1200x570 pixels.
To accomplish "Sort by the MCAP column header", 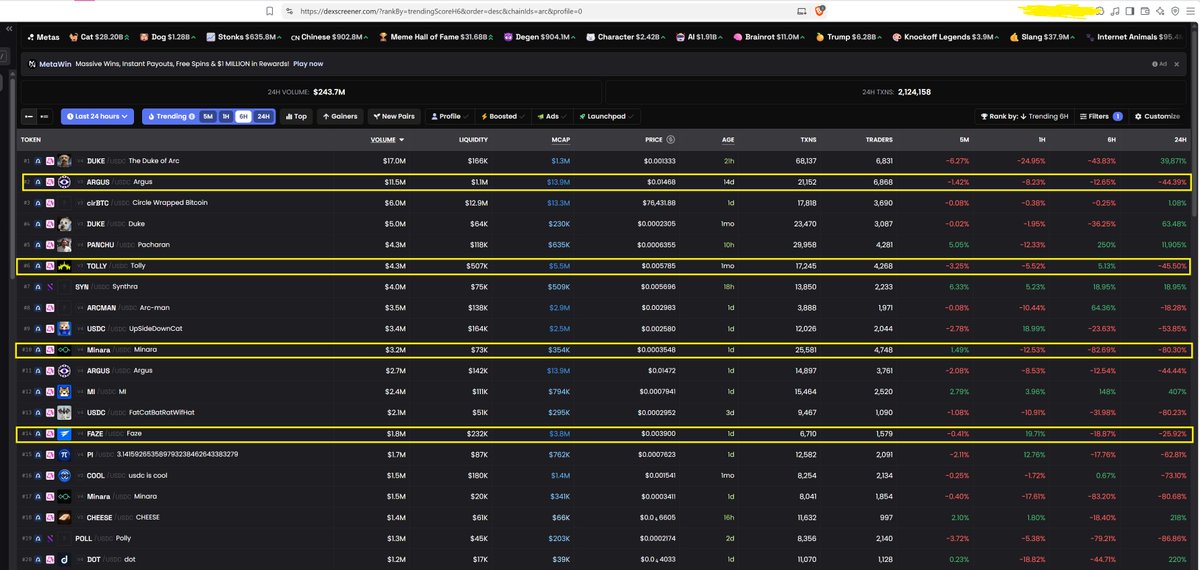I will click(x=560, y=140).
